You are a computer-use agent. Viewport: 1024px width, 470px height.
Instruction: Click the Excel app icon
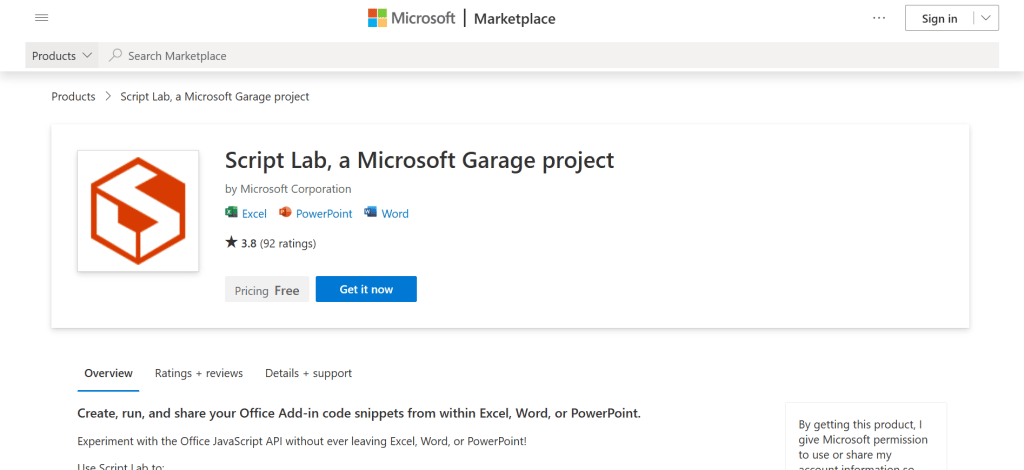coord(232,213)
